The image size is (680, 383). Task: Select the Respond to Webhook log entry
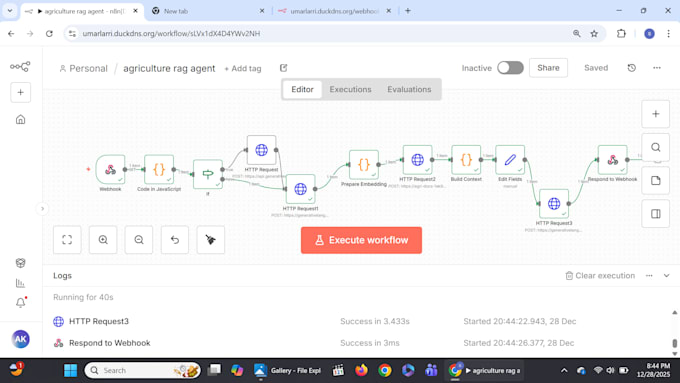pos(360,343)
